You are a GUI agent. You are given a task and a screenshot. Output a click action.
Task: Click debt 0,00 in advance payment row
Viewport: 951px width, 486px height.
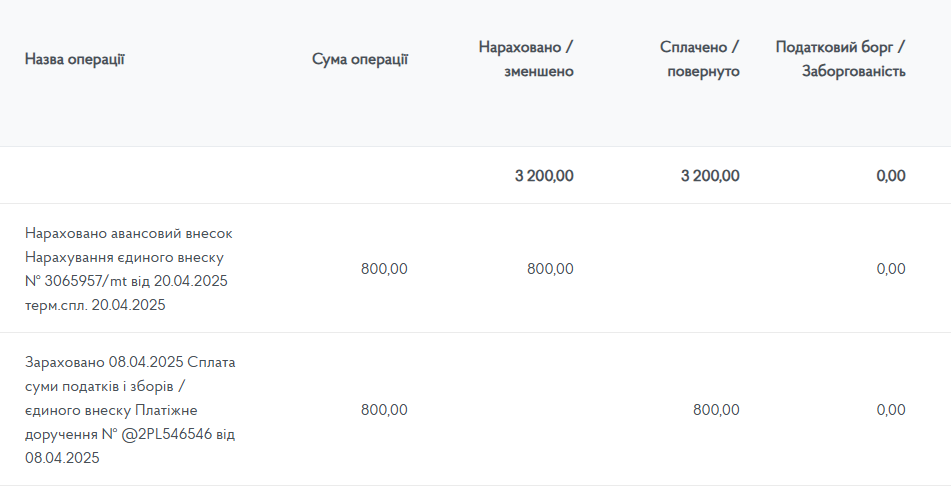[891, 269]
